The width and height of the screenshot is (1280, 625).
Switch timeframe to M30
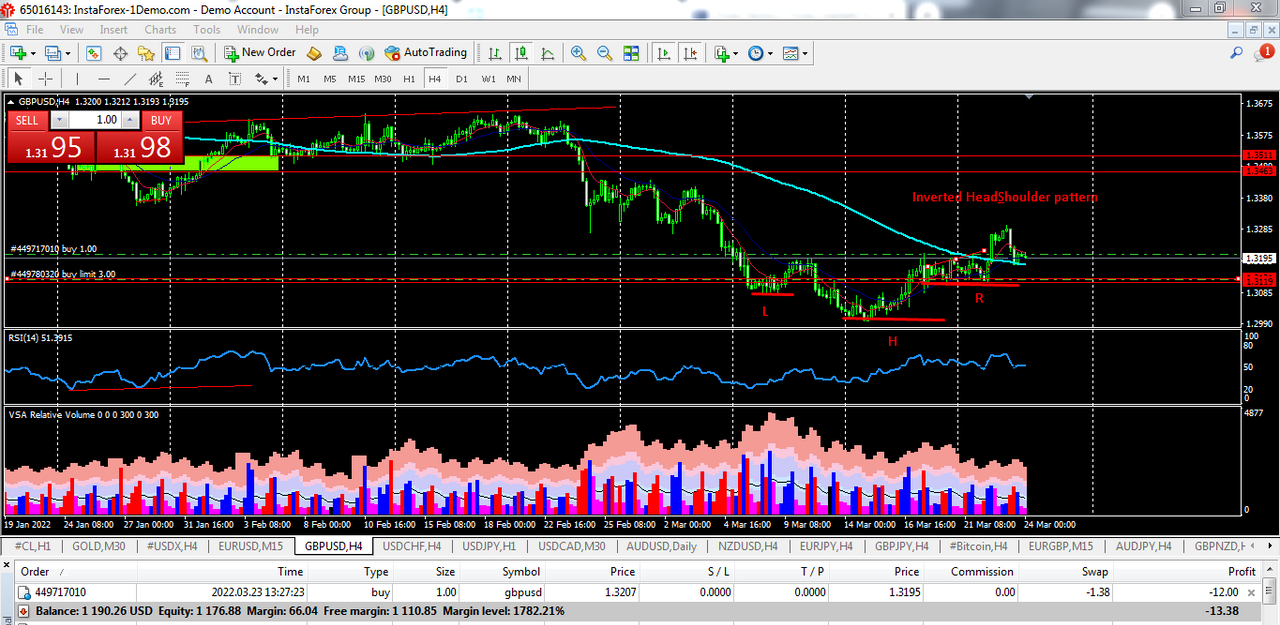[x=383, y=78]
